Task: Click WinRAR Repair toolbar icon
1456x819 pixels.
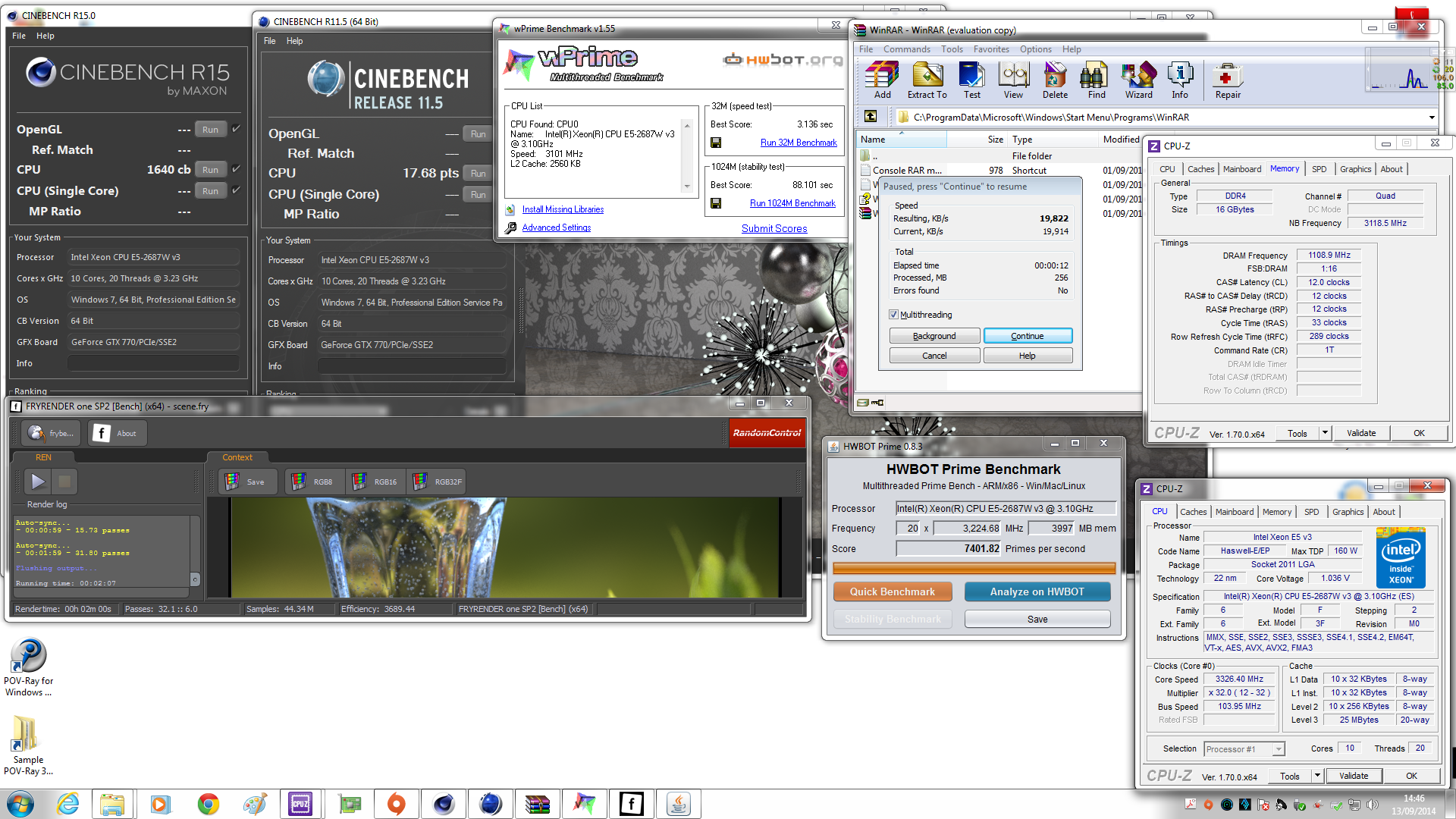Action: pos(1227,81)
